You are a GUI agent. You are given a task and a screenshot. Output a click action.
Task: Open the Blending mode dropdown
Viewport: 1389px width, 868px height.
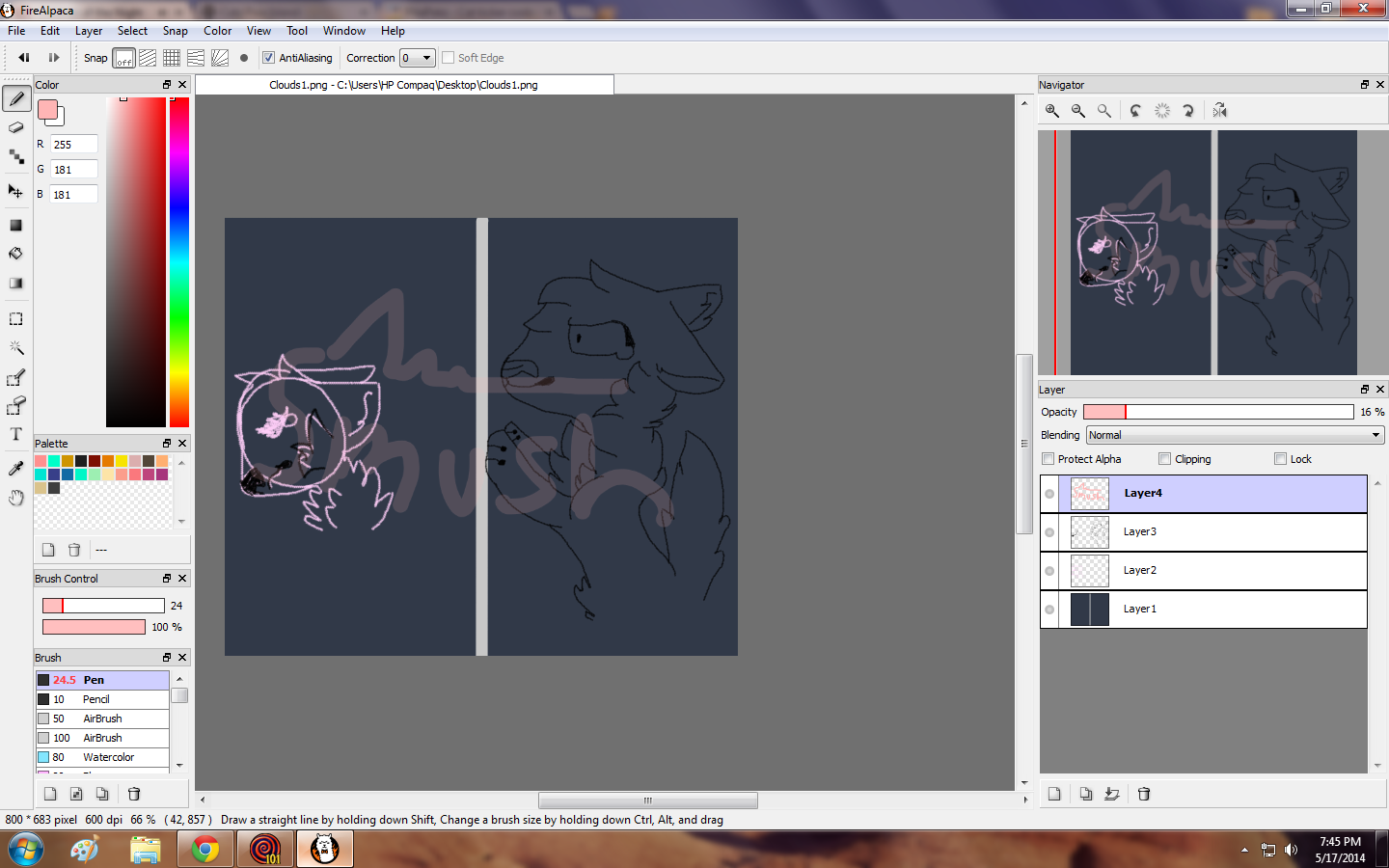click(x=1236, y=435)
